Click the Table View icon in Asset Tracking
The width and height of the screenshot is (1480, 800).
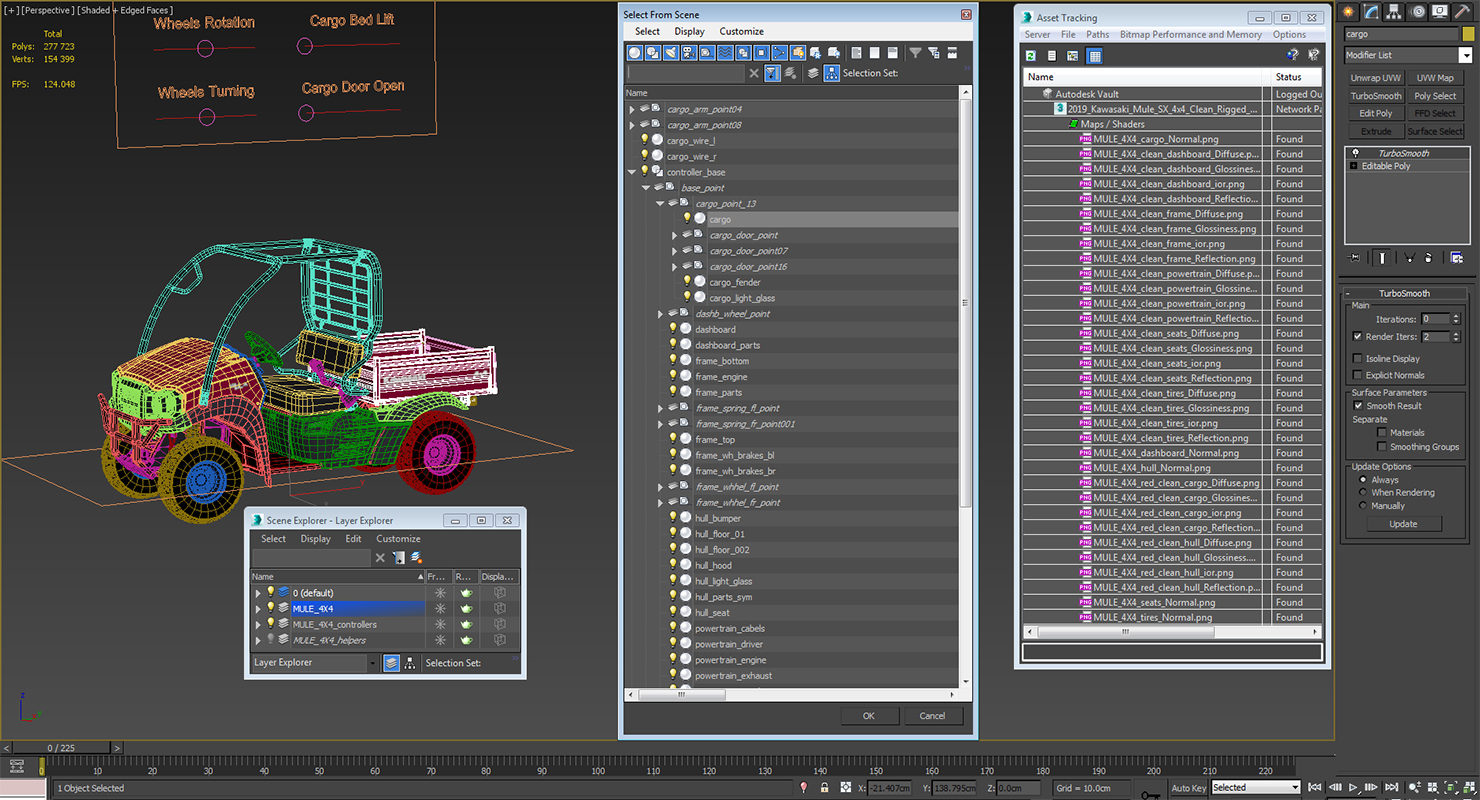1095,56
